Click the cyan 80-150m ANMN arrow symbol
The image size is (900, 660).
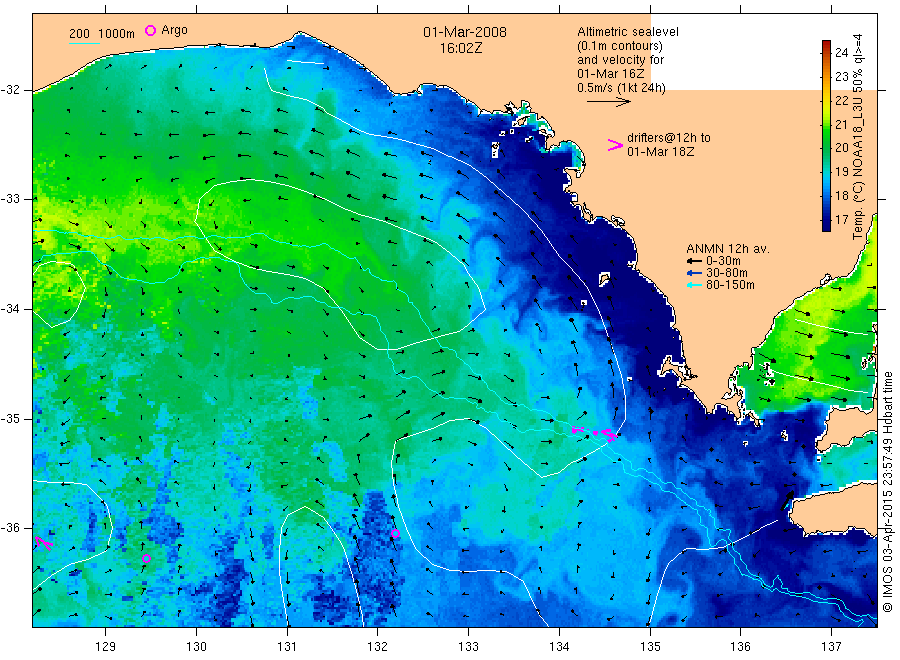[695, 285]
